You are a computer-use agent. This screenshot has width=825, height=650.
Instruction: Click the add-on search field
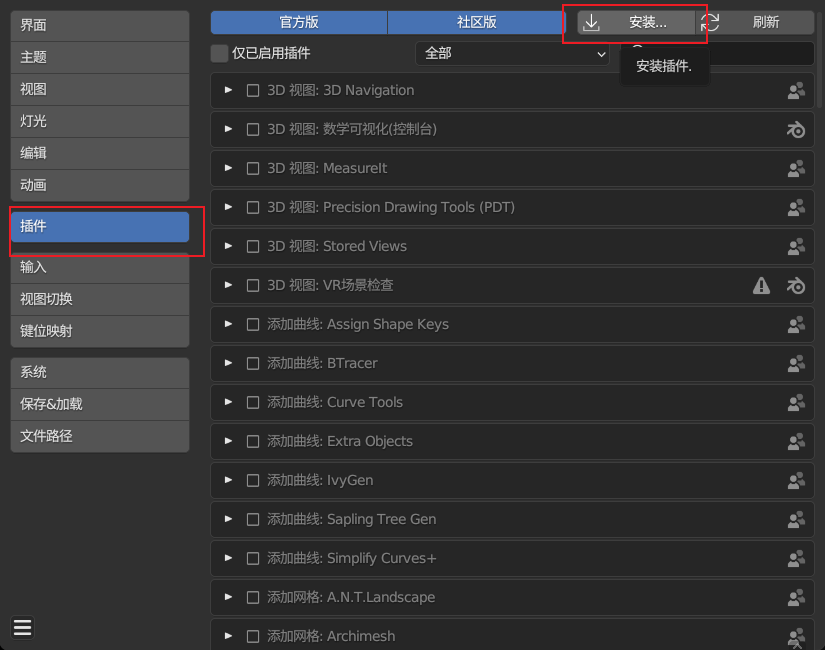(717, 54)
